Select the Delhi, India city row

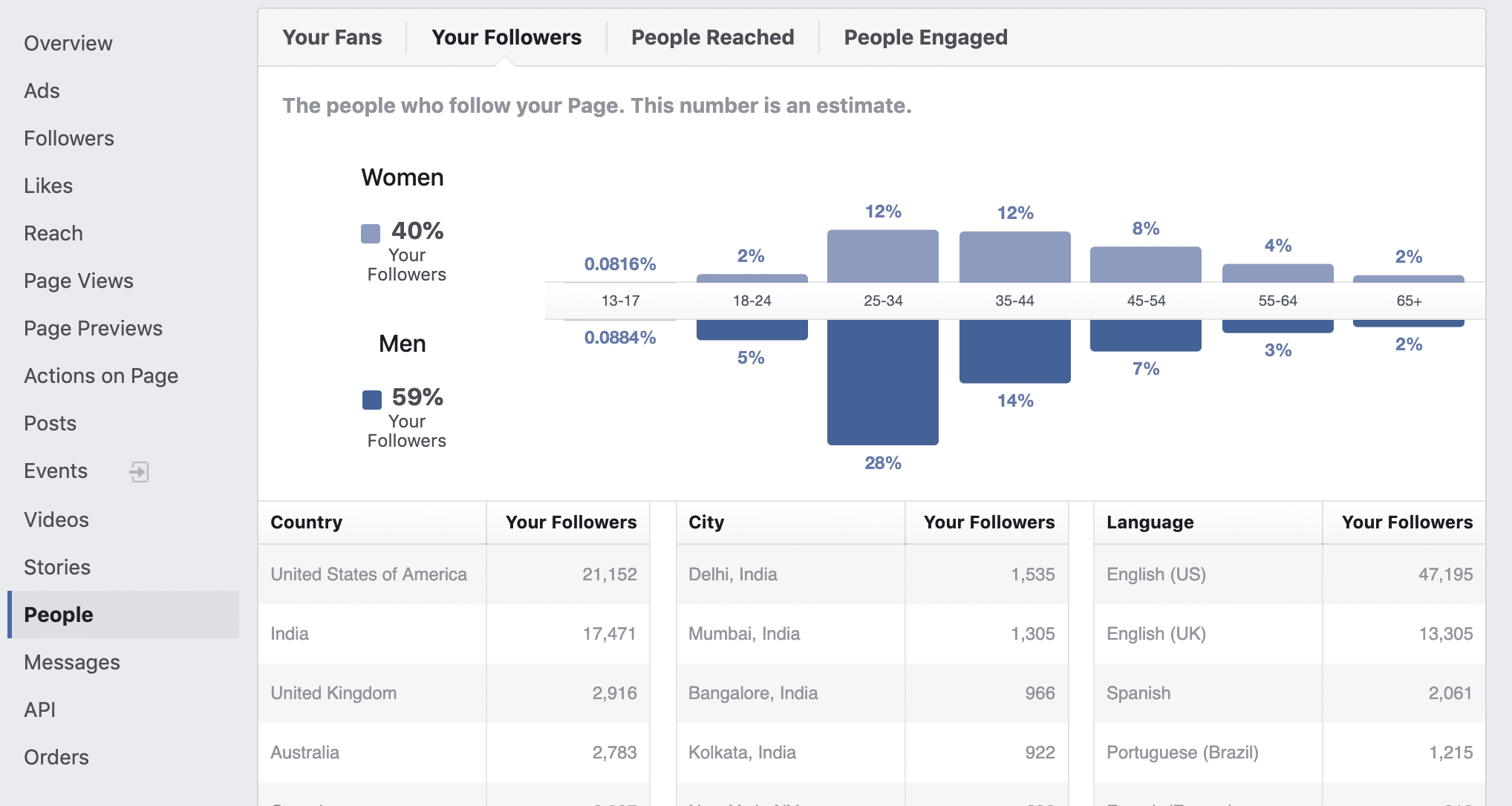coord(871,574)
